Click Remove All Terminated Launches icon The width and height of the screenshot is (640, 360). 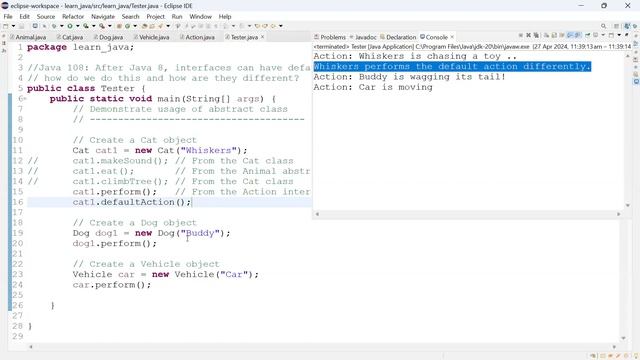(536, 36)
